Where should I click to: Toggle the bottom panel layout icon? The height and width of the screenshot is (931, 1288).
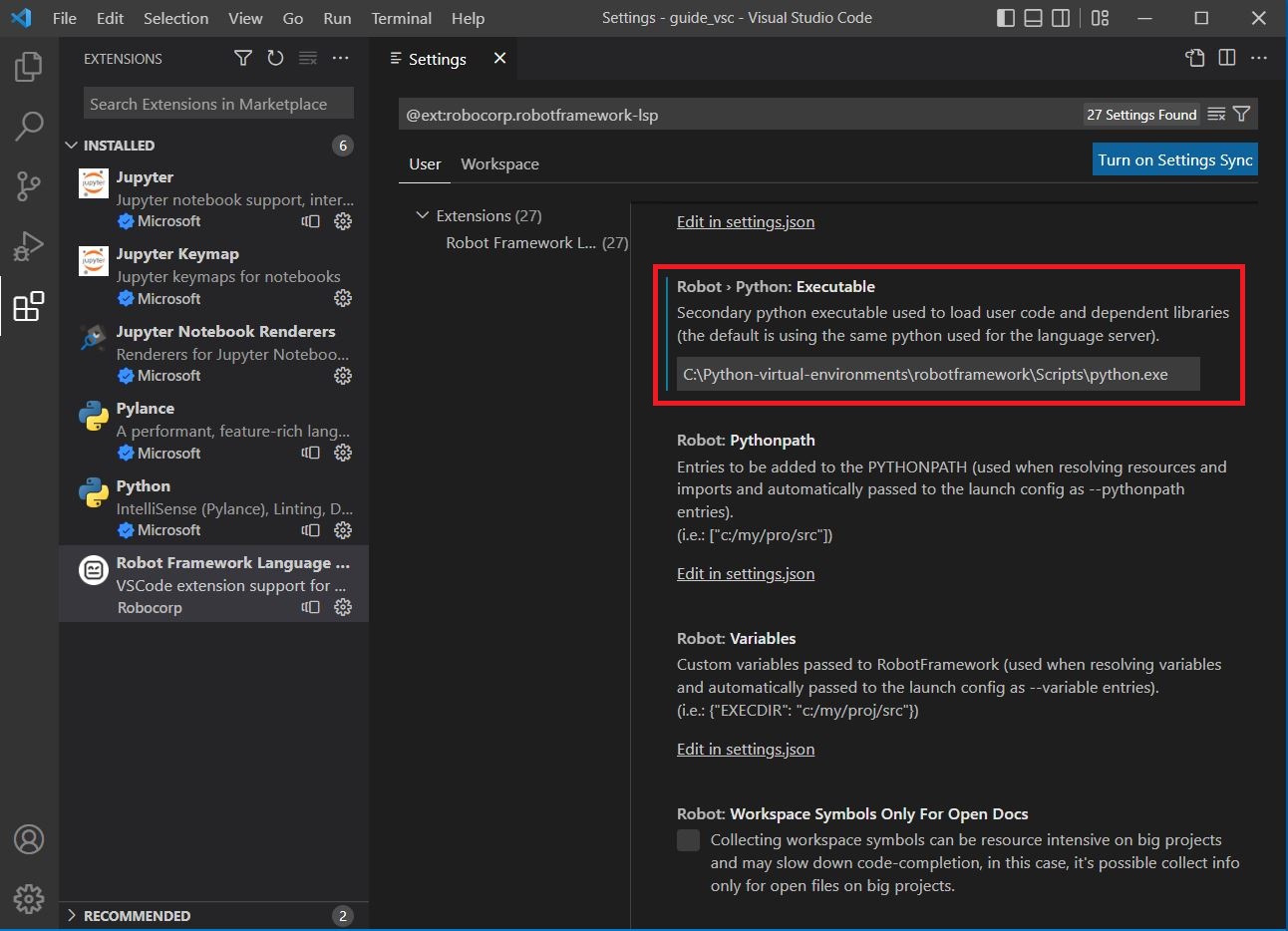1034,18
